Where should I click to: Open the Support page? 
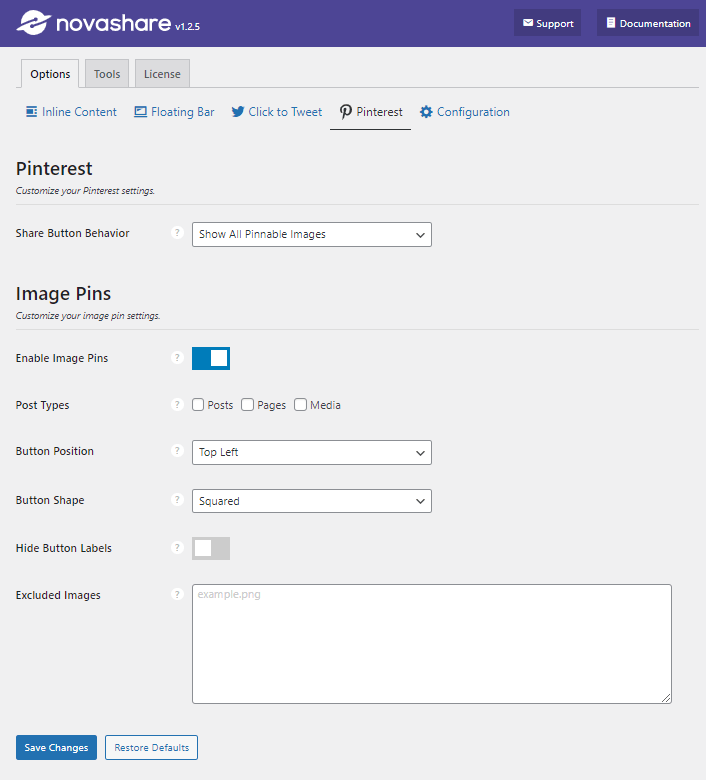[547, 23]
